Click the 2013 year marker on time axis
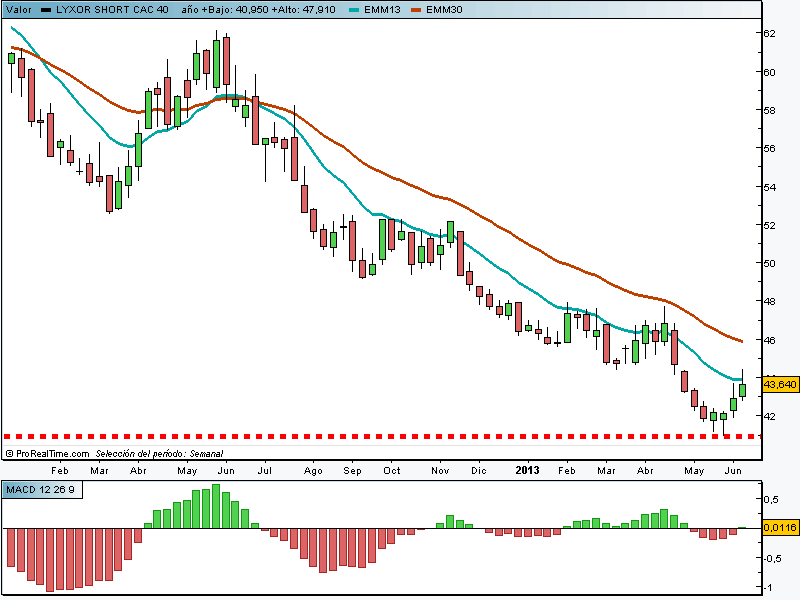This screenshot has width=800, height=600. pyautogui.click(x=527, y=469)
